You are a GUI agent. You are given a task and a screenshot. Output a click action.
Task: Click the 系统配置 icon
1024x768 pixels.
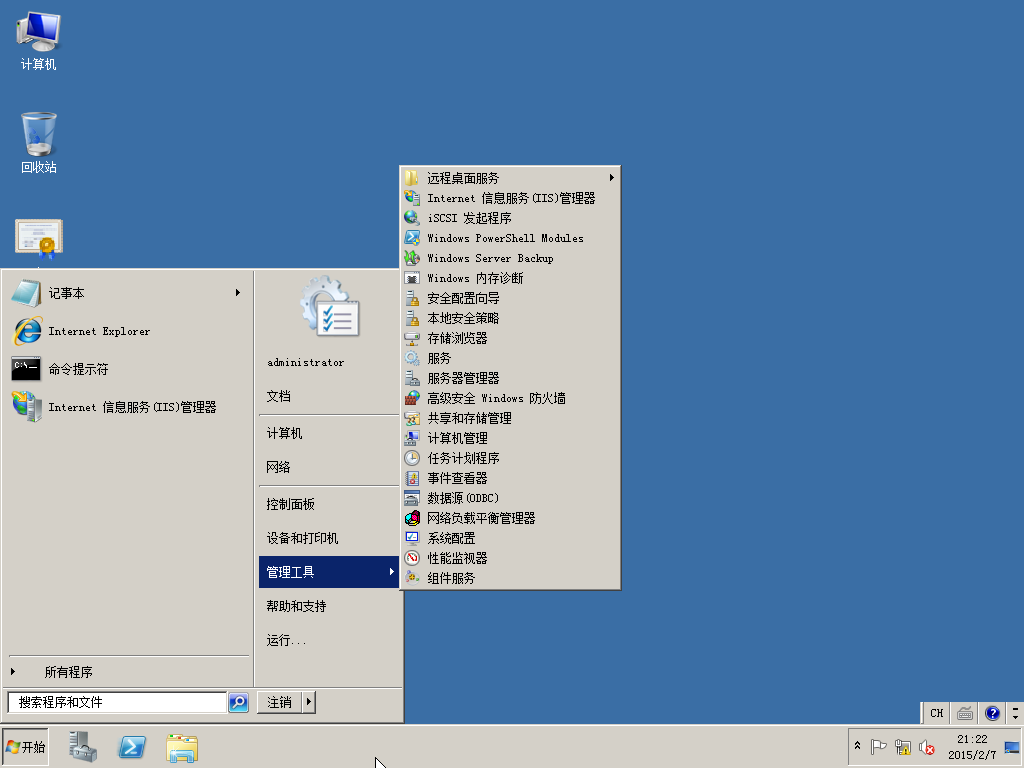[411, 538]
